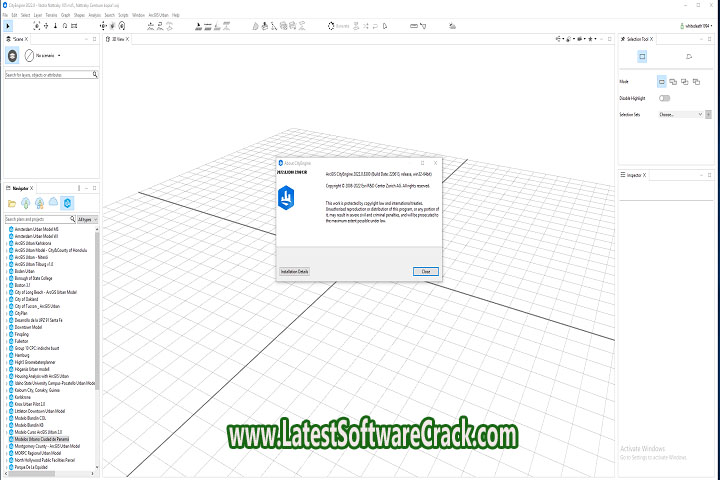This screenshot has width=720, height=480.
Task: Set Mode to fourth selection mode icon
Action: pyautogui.click(x=696, y=82)
